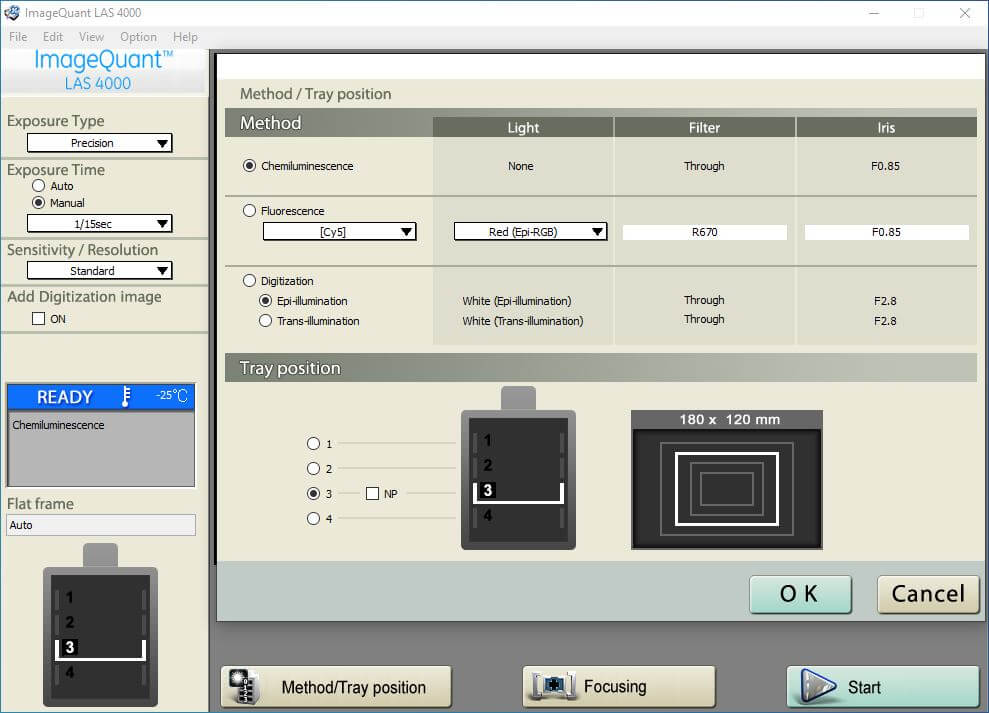This screenshot has width=989, height=713.
Task: Click the Cancel button
Action: (927, 594)
